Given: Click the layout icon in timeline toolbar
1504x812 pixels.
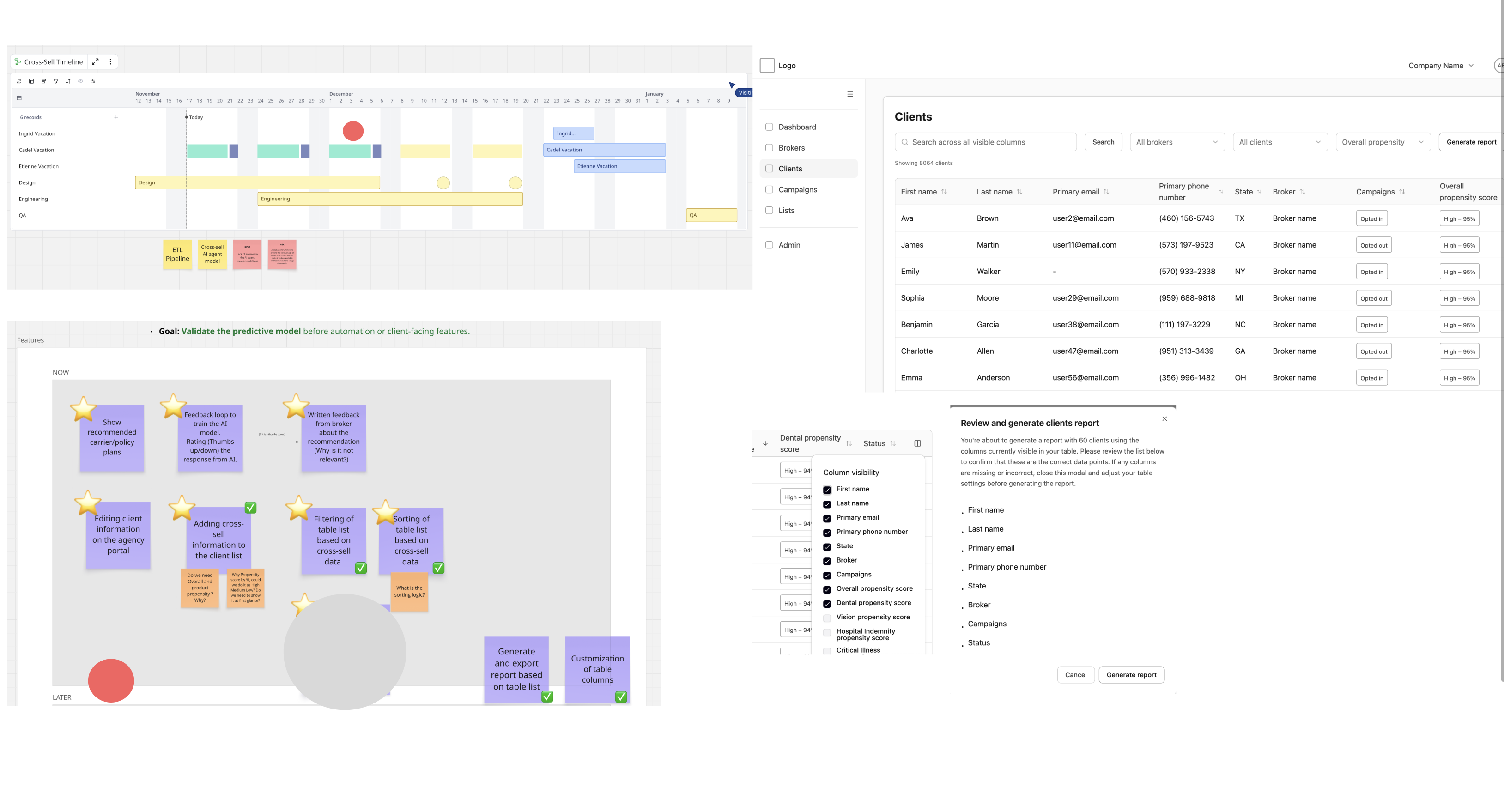Looking at the screenshot, I should 31,81.
